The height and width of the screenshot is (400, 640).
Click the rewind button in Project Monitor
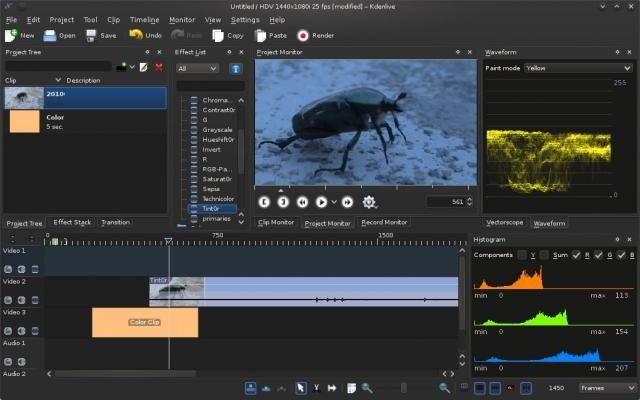(302, 202)
